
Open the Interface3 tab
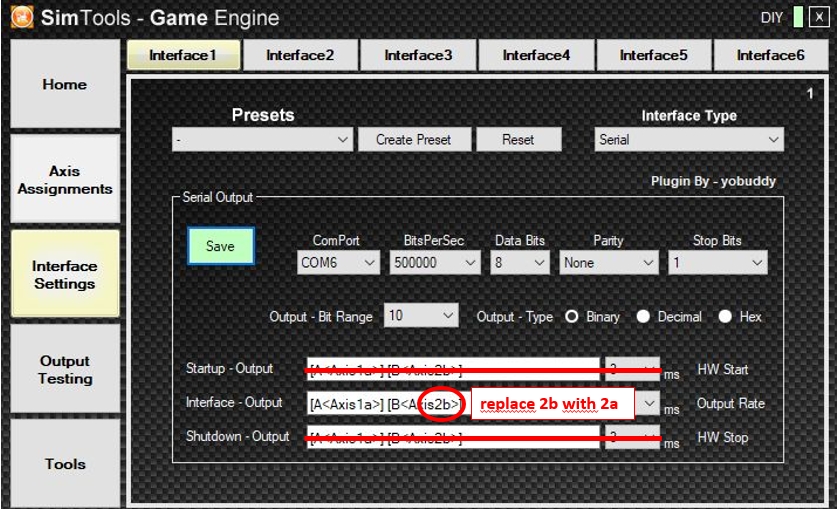(418, 55)
